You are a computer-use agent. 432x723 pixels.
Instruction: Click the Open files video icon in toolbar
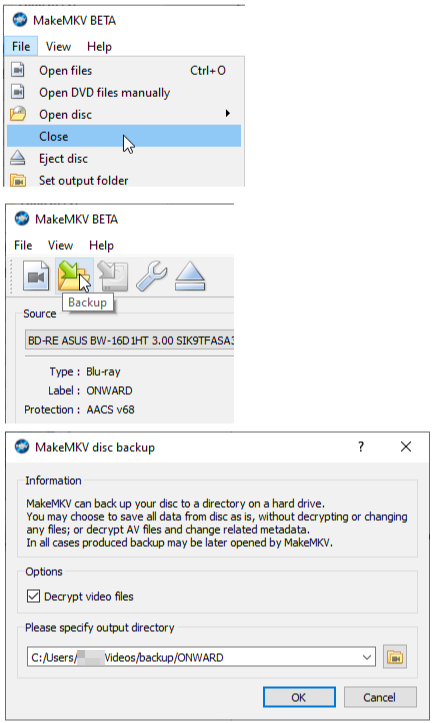tap(36, 276)
